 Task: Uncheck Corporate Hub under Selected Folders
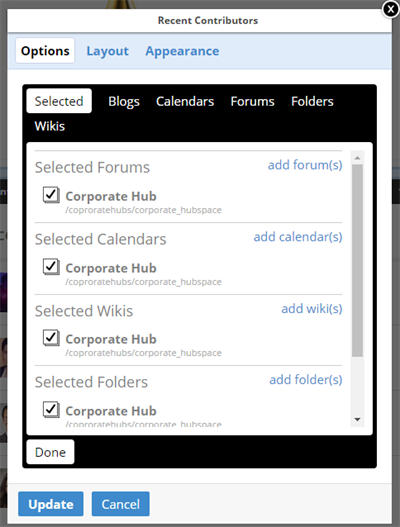51,410
